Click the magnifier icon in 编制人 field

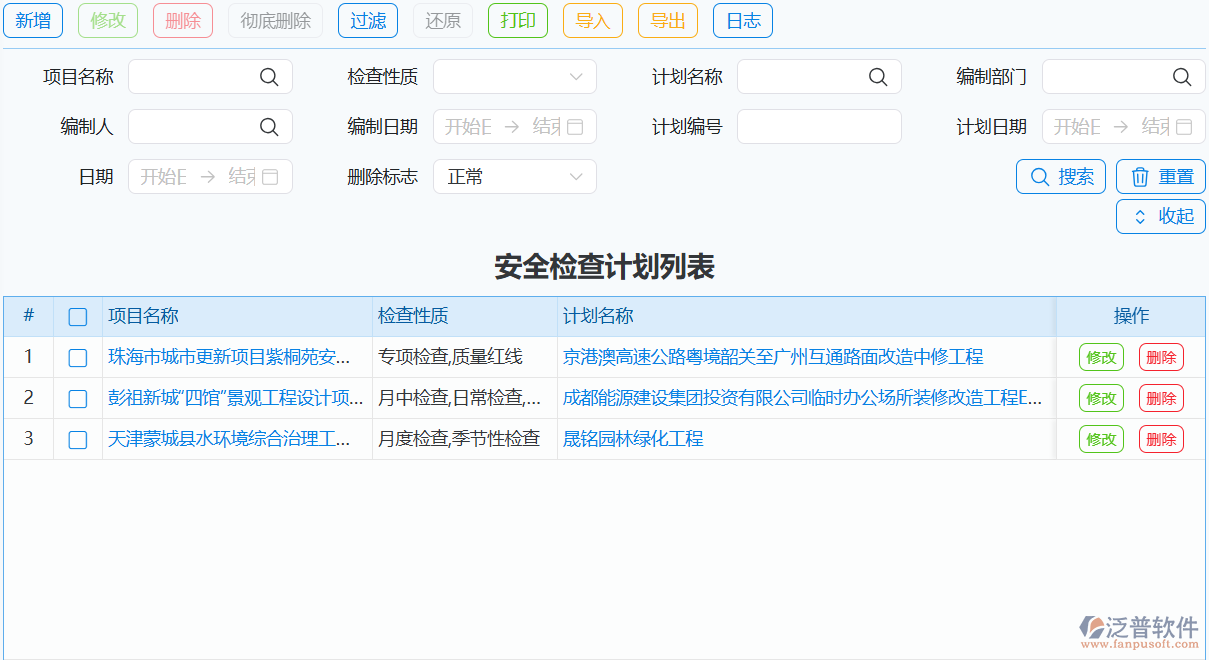tap(269, 126)
